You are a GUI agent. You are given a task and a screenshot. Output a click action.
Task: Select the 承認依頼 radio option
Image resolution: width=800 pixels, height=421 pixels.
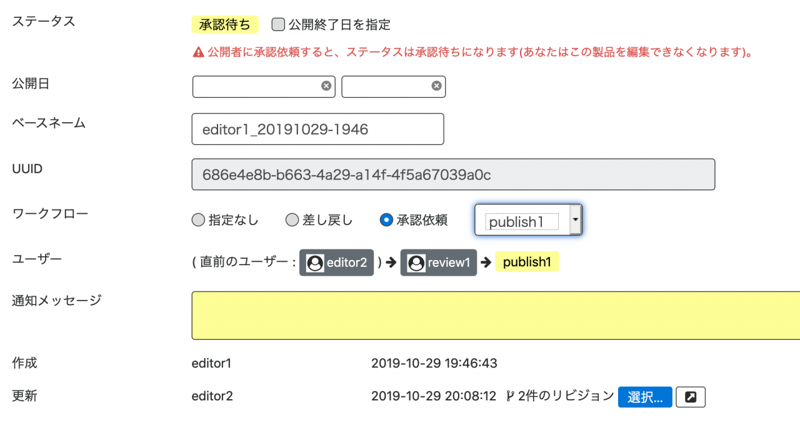386,220
